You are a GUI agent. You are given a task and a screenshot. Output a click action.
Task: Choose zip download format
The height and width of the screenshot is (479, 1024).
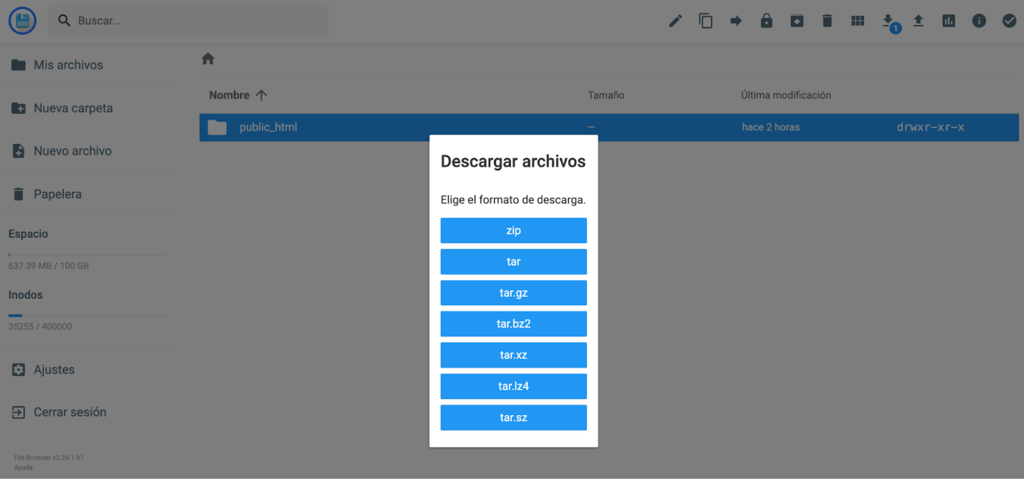click(513, 231)
